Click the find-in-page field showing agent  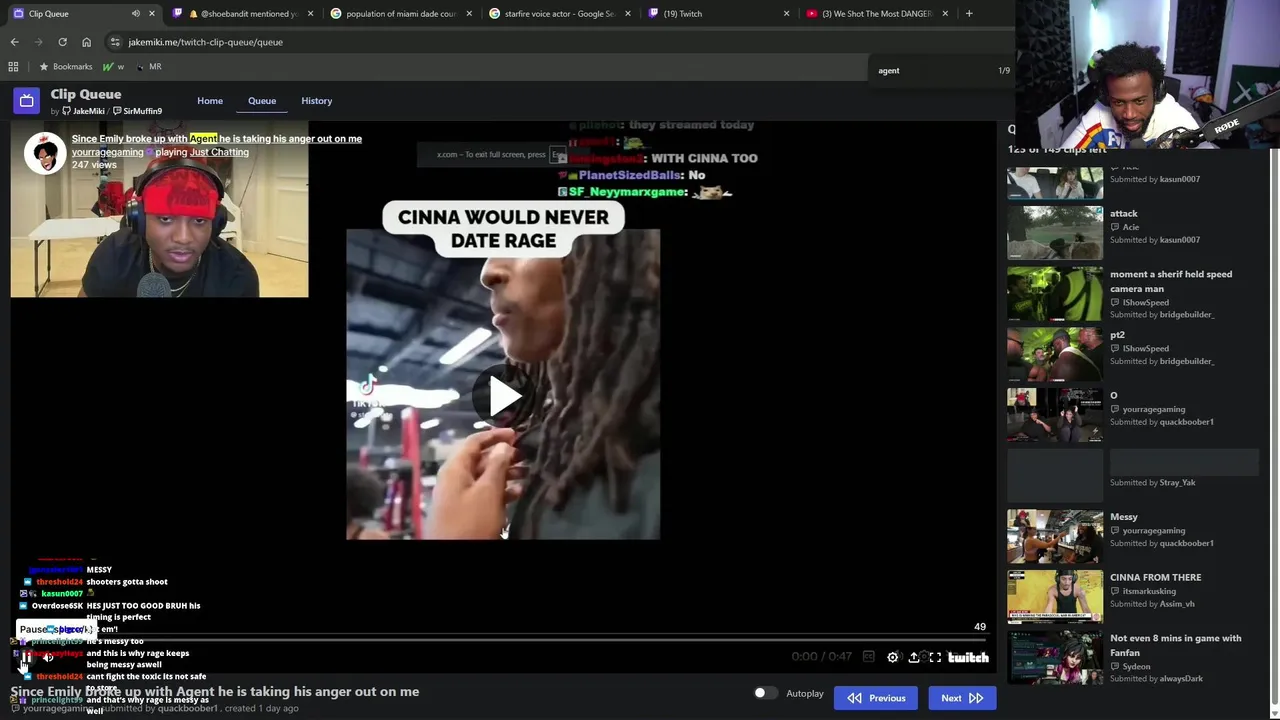click(x=930, y=70)
